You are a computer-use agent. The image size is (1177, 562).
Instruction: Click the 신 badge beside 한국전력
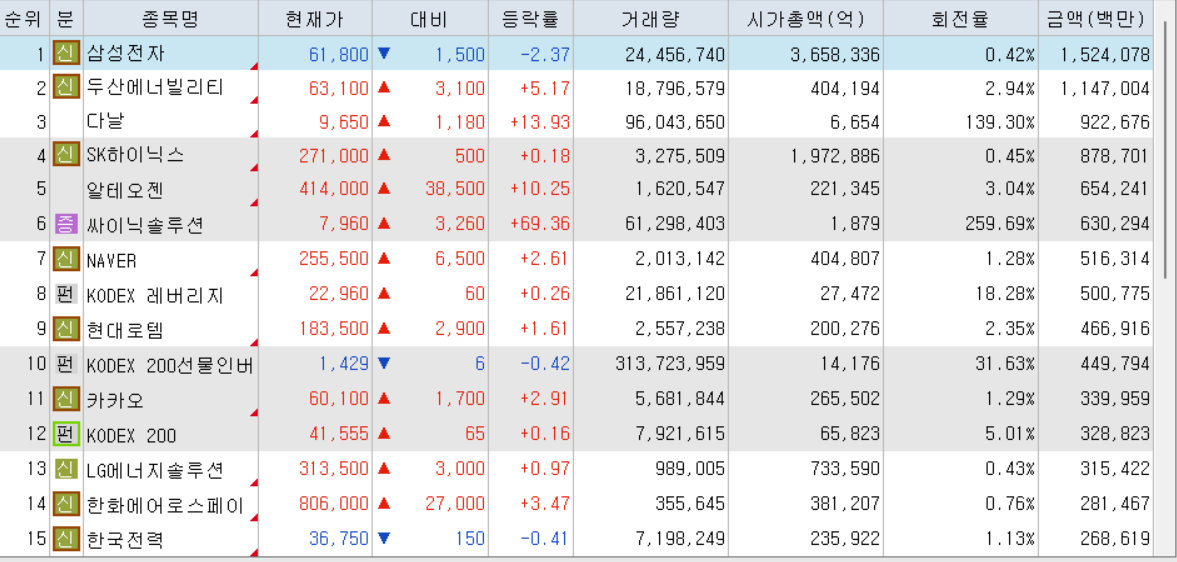pos(66,539)
